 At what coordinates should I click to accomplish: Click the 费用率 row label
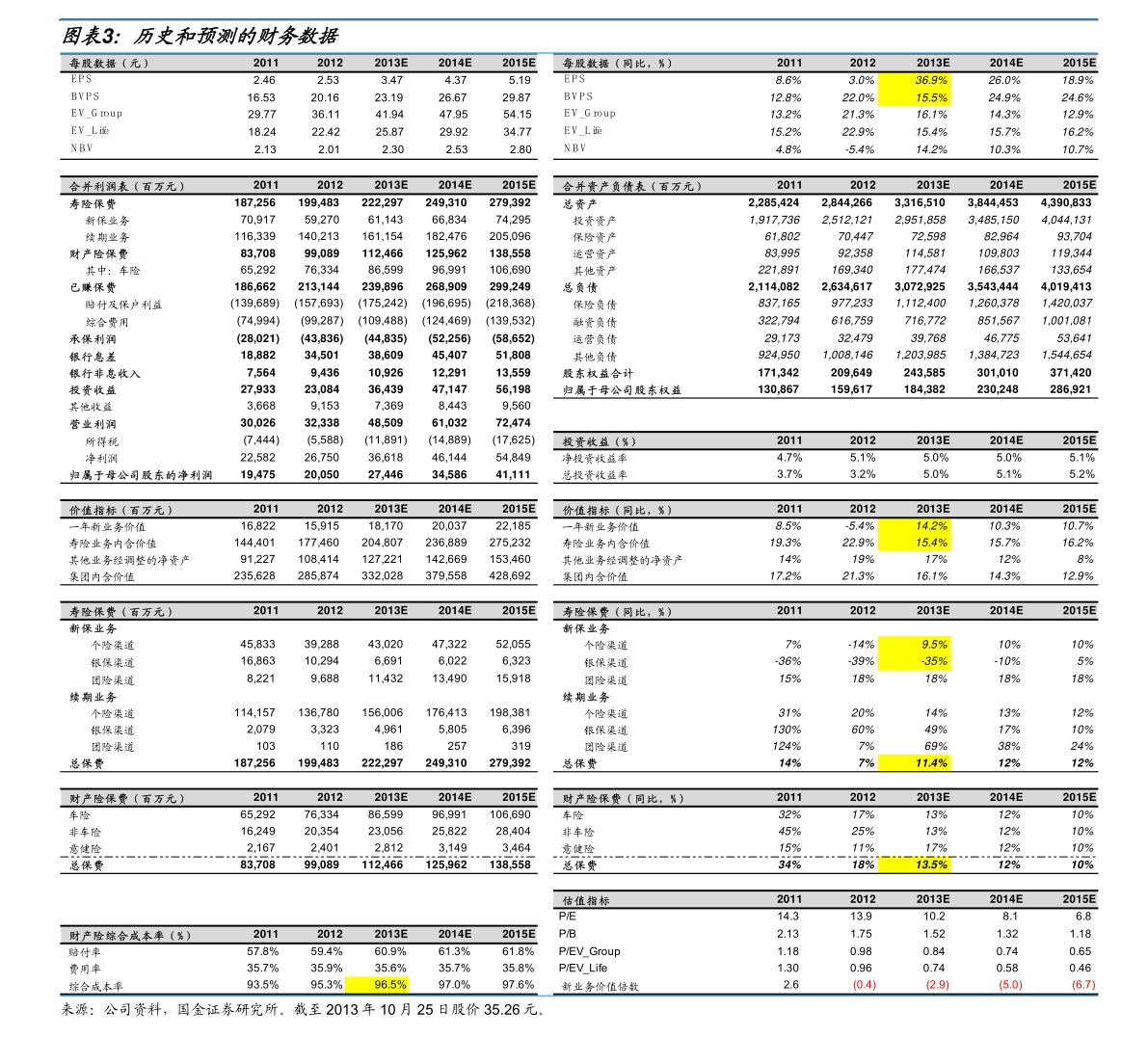(x=85, y=969)
